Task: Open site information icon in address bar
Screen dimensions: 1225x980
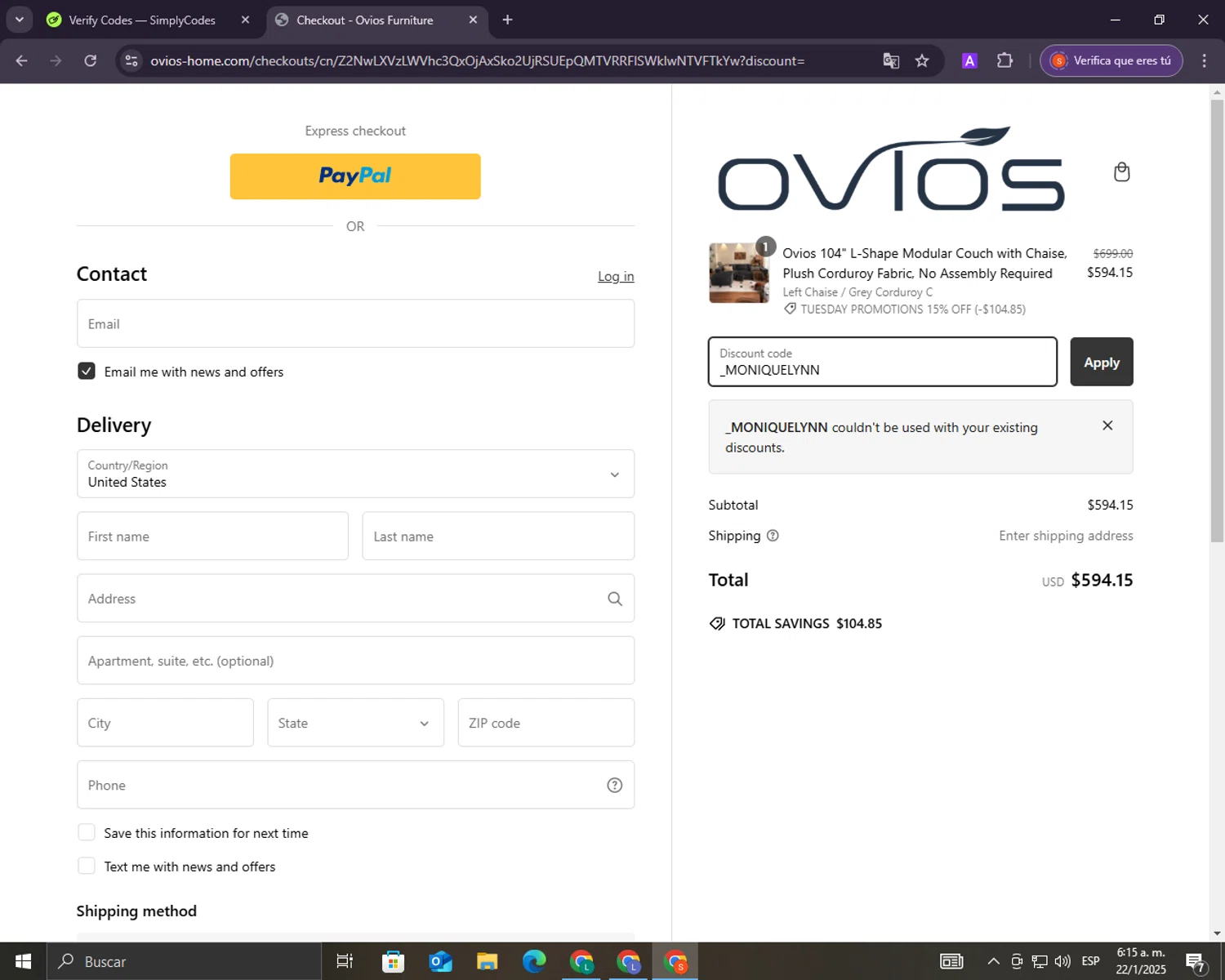Action: (131, 60)
